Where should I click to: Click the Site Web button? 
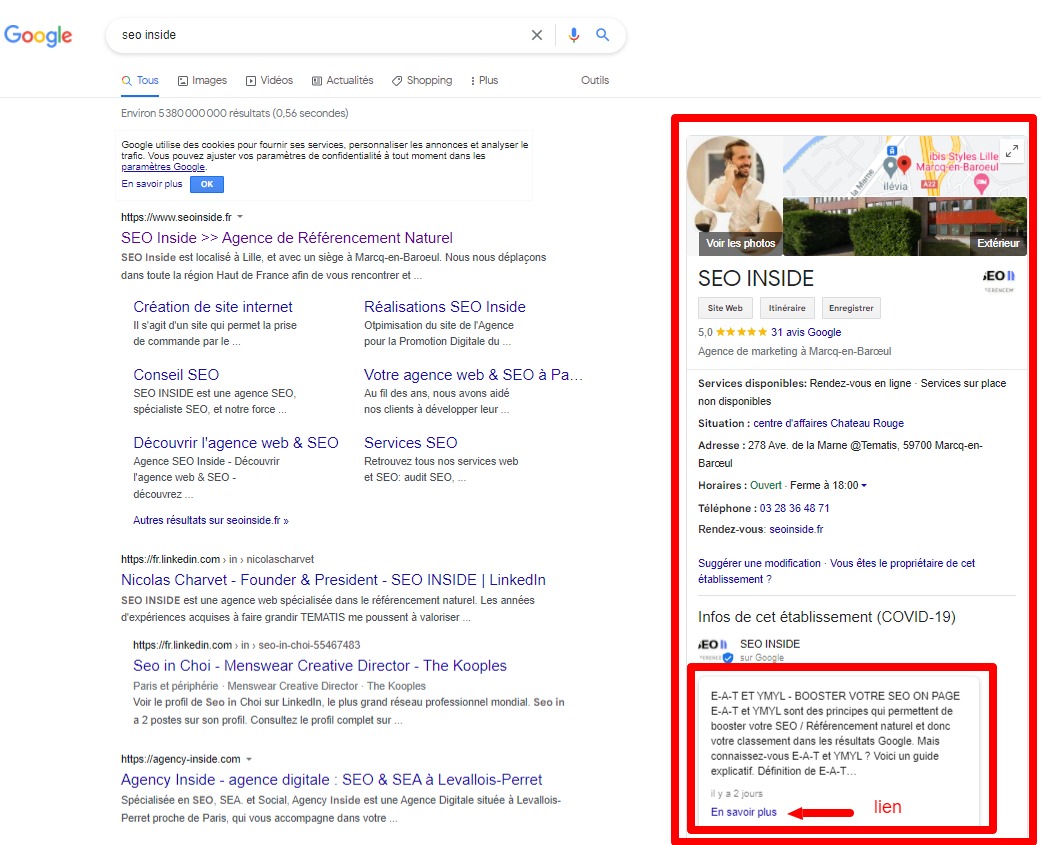tap(725, 308)
